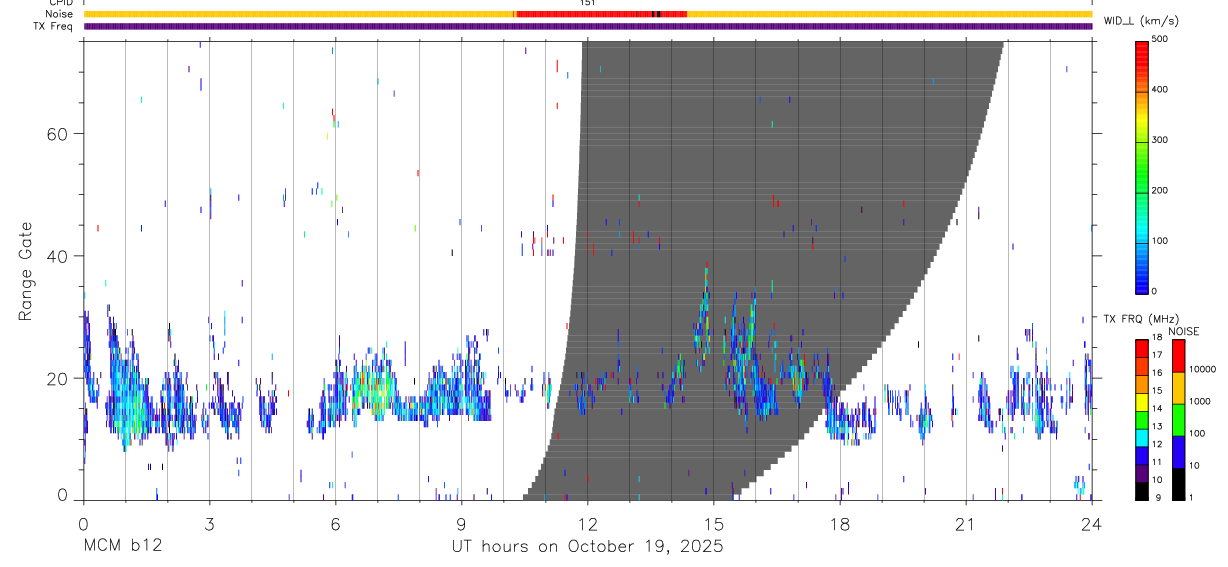The image size is (1228, 567).
Task: Click '12' on the TX FRQ scale
Action: [x=1157, y=444]
